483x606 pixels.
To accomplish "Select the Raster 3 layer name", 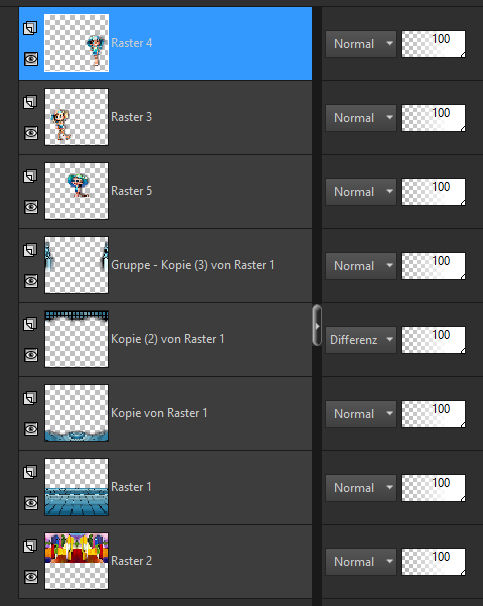I will click(x=131, y=117).
